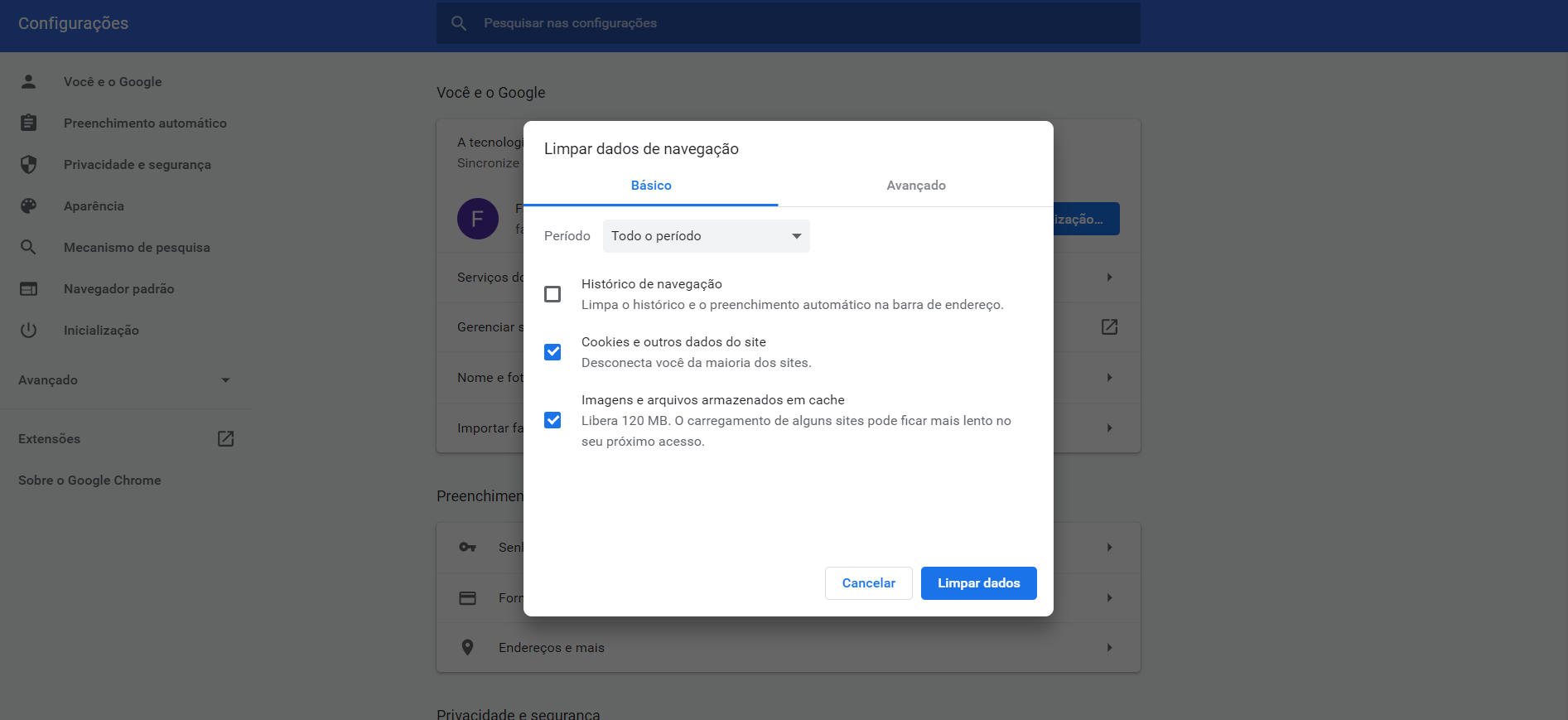Uncheck Cookies e outros dados do site
Screen dimensions: 1568x720
click(x=552, y=352)
